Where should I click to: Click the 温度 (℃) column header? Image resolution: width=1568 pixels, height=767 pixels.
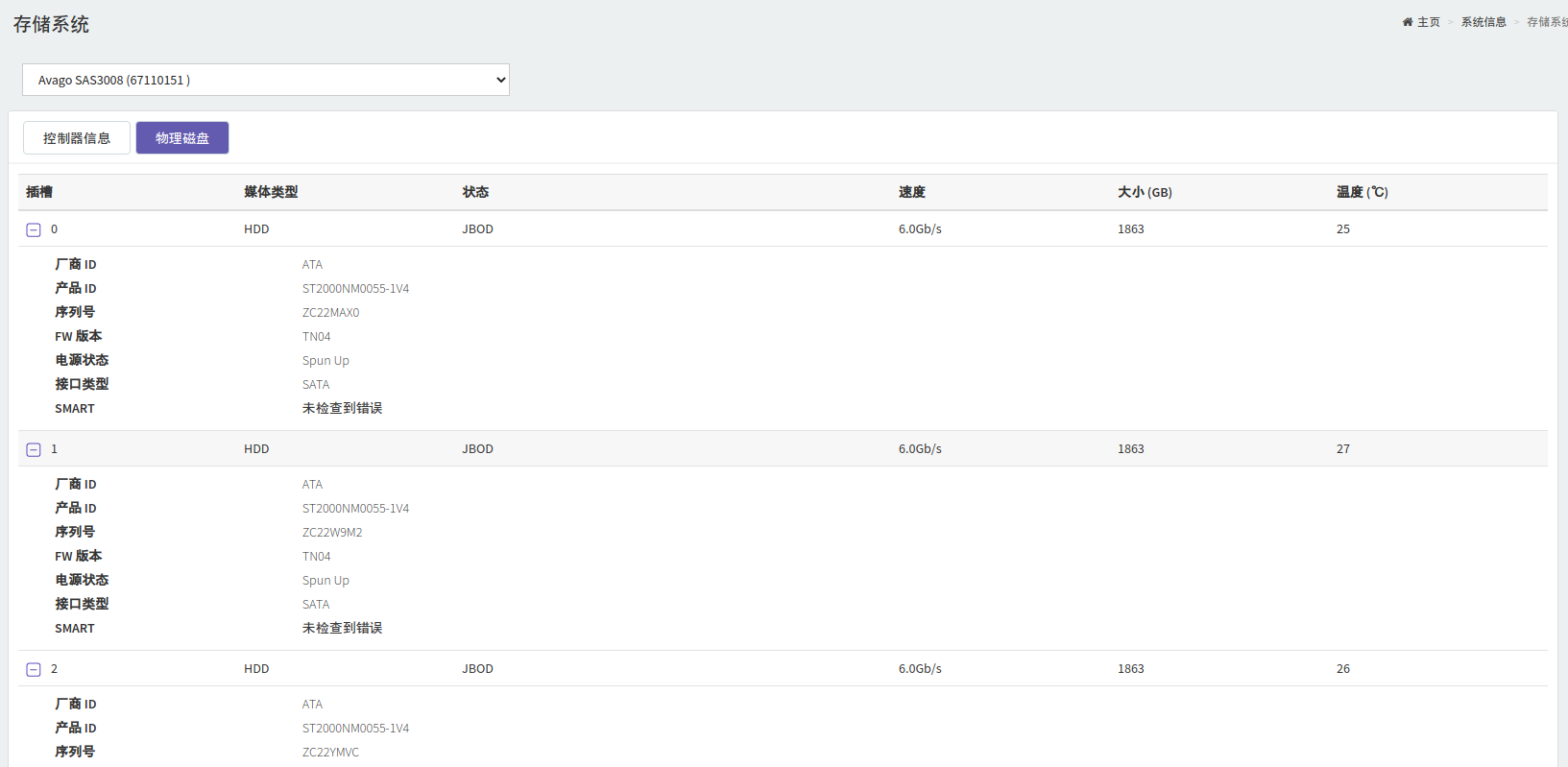pyautogui.click(x=1362, y=192)
